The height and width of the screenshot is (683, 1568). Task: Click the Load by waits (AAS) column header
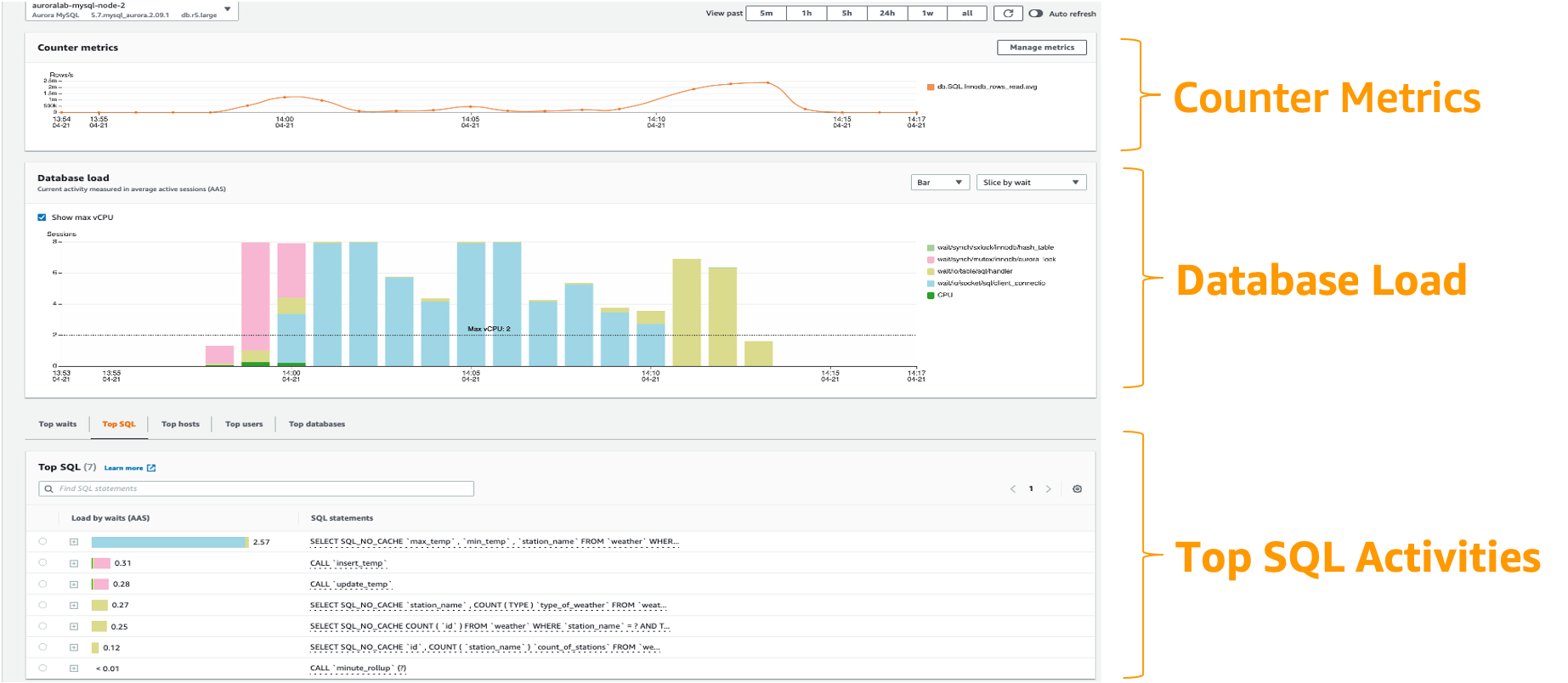pos(110,518)
